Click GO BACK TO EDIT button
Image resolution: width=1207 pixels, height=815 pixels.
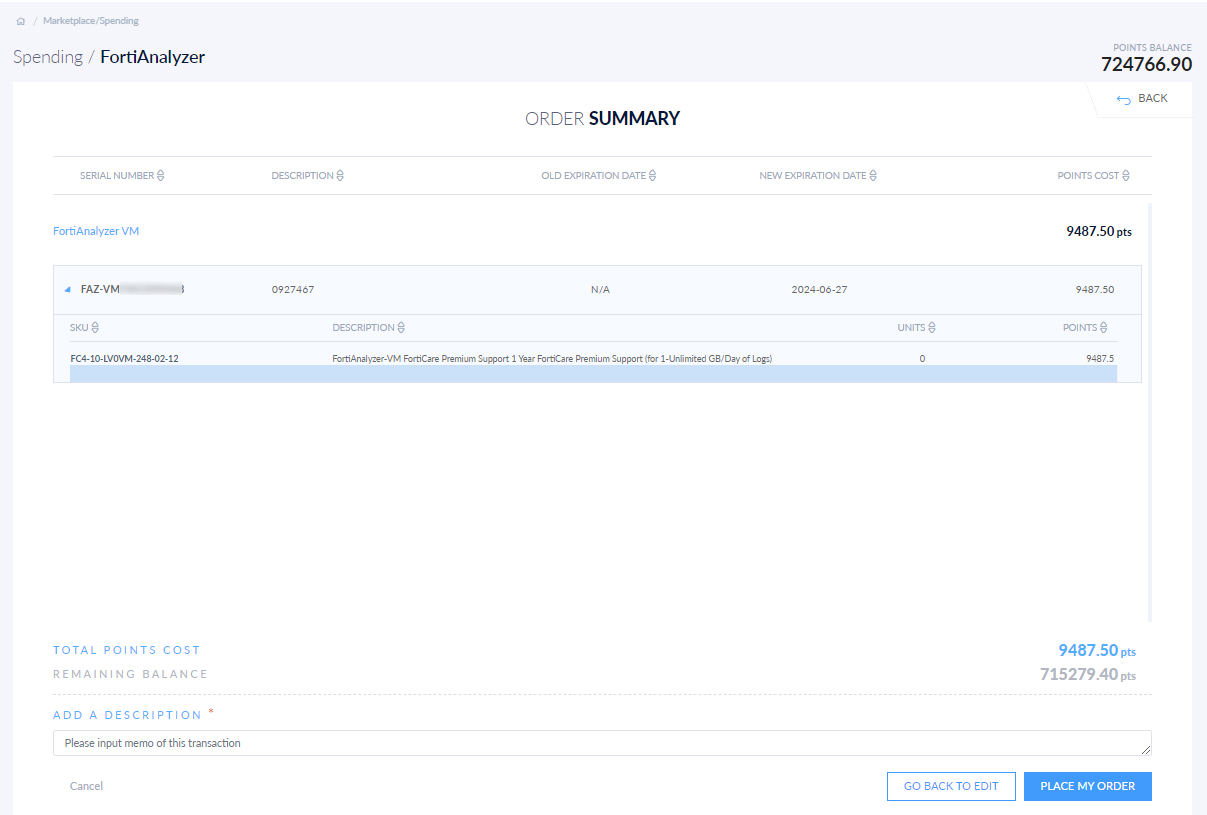(x=951, y=786)
